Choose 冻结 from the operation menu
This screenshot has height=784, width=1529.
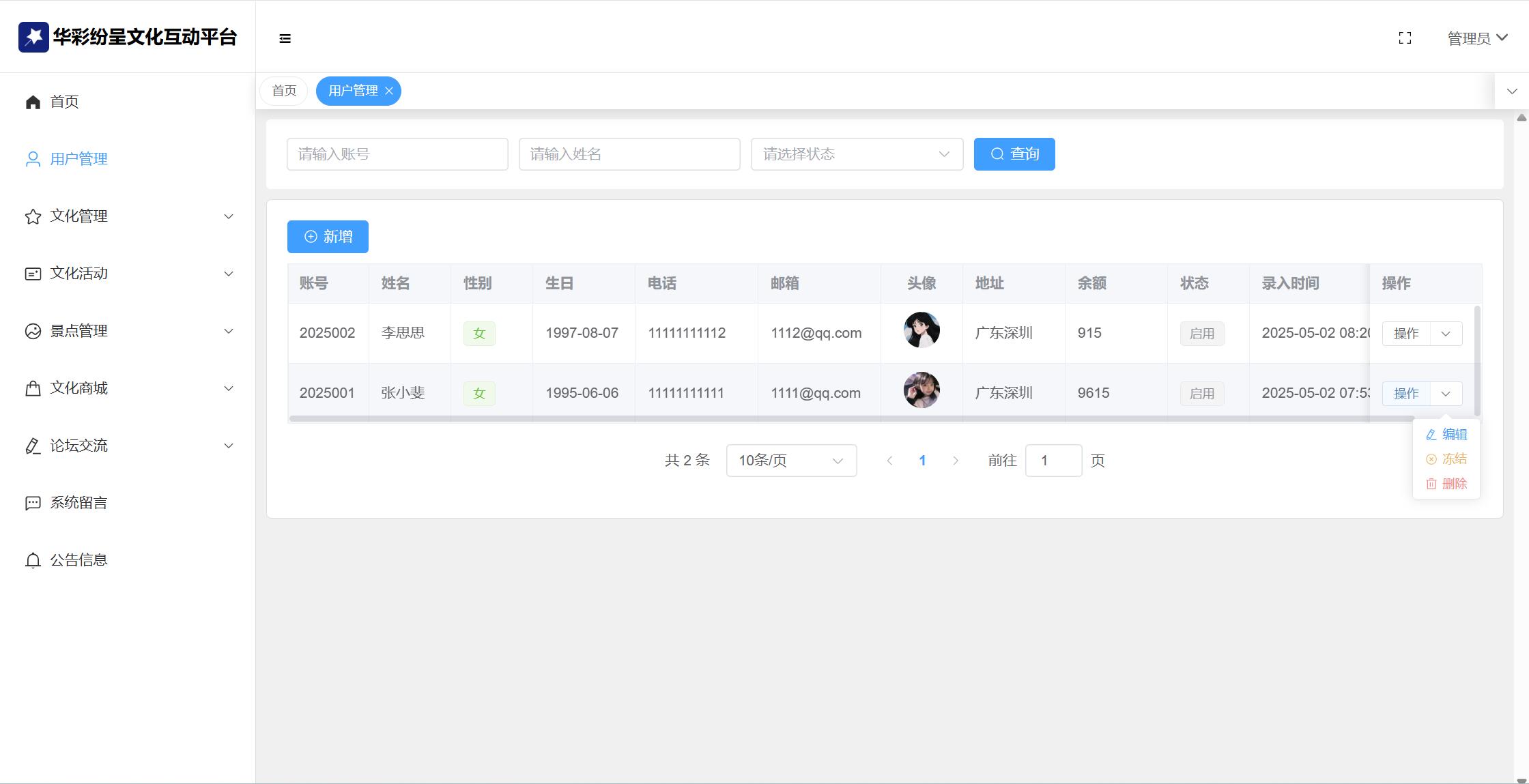coord(1446,459)
